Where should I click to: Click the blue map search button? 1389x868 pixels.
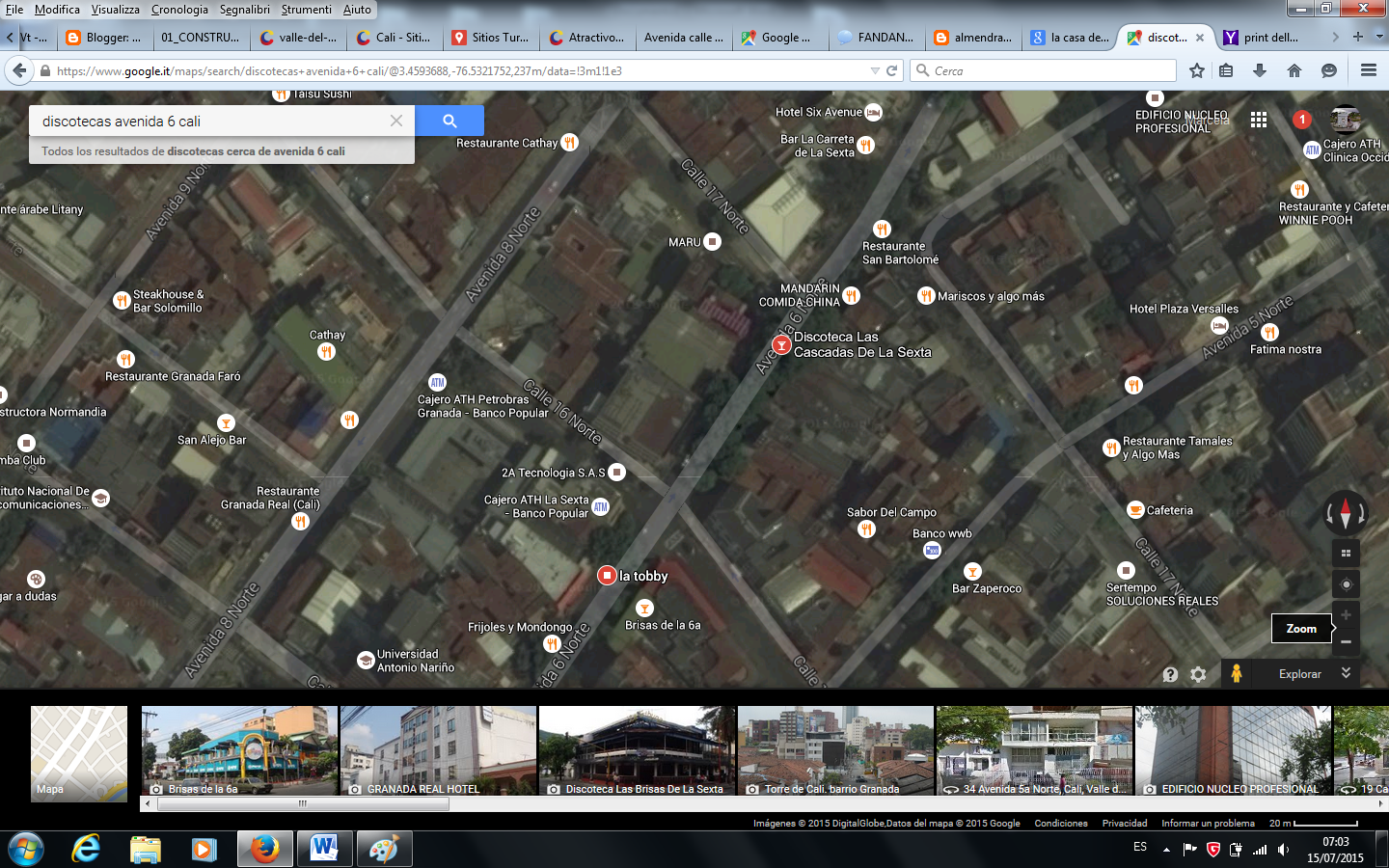449,121
